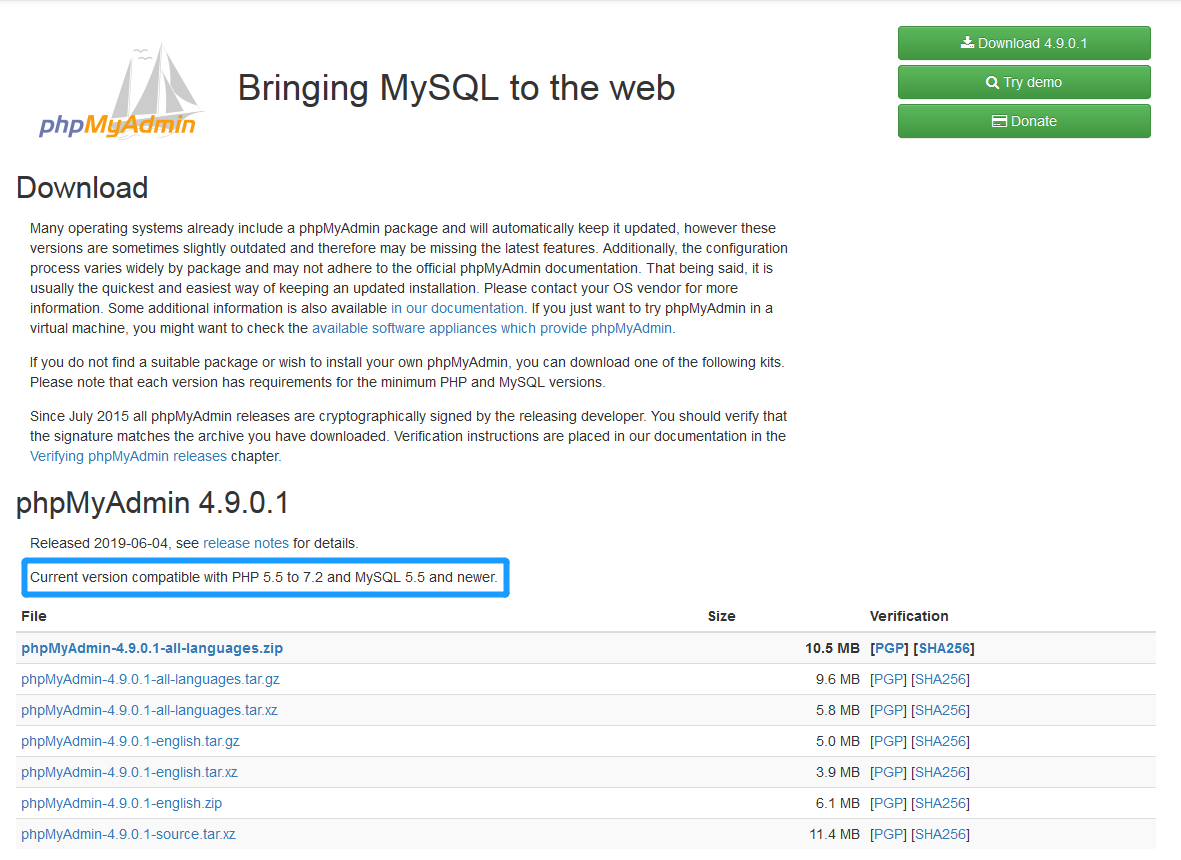This screenshot has height=860, width=1181.
Task: Click the File column header
Action: 34,616
